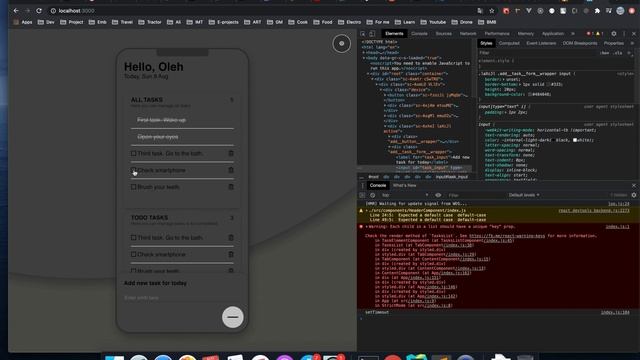This screenshot has width=640, height=360.
Task: Check 'Brush your teeth' in All Tasks
Action: [x=133, y=187]
